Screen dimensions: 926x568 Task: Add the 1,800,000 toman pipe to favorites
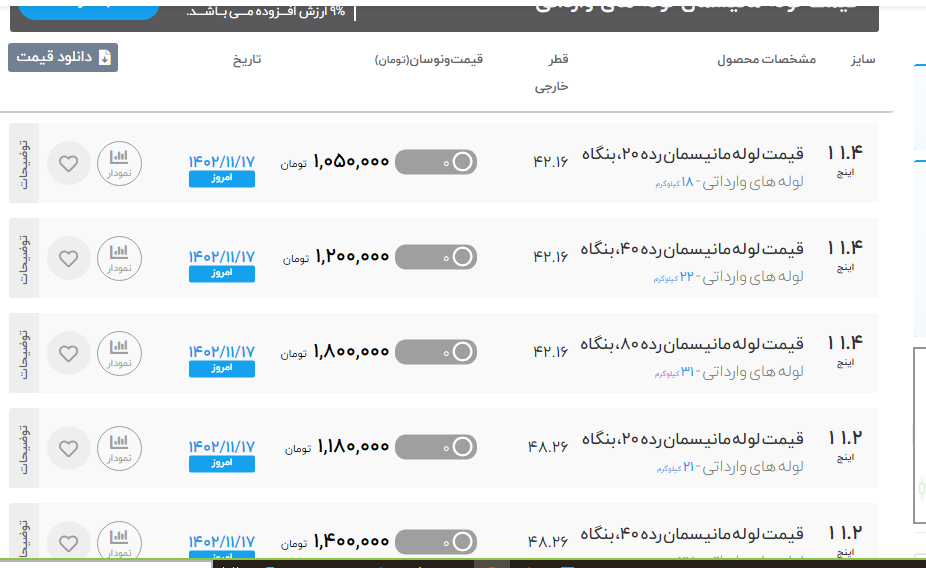point(68,353)
